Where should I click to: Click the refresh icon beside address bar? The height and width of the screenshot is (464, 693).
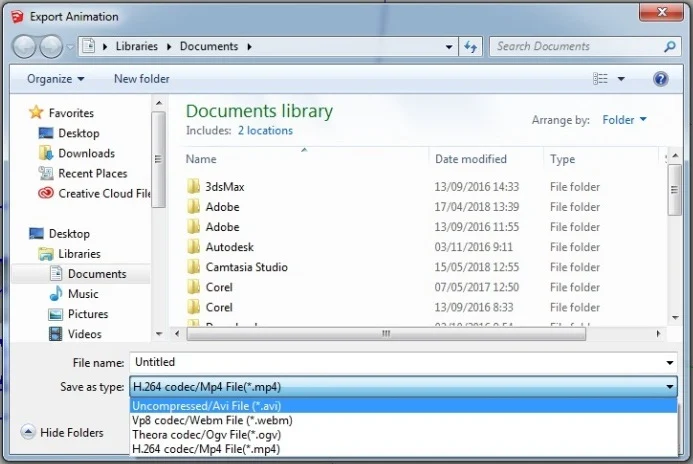[x=471, y=46]
